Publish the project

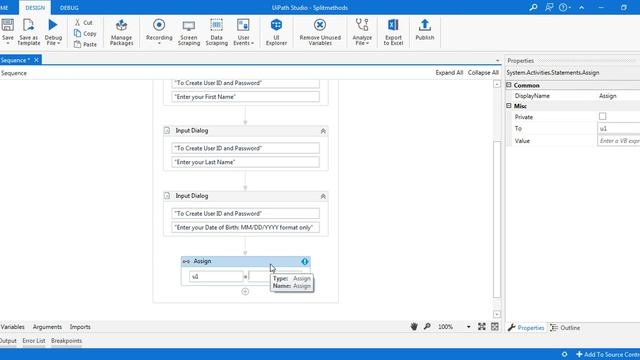click(424, 29)
